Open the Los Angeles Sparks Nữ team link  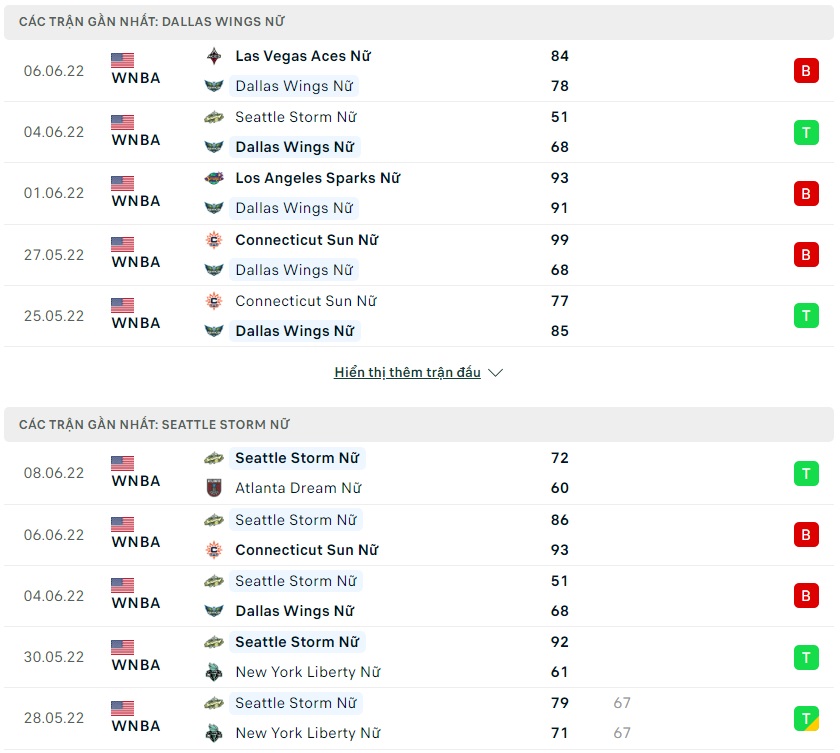(x=317, y=178)
